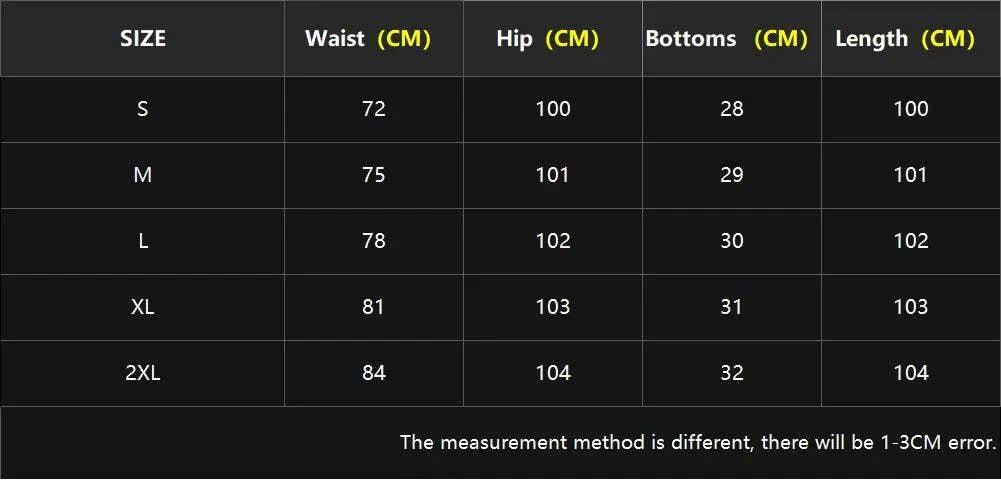Image resolution: width=1001 pixels, height=480 pixels.
Task: Select the Length (CM) header cell
Action: 904,39
